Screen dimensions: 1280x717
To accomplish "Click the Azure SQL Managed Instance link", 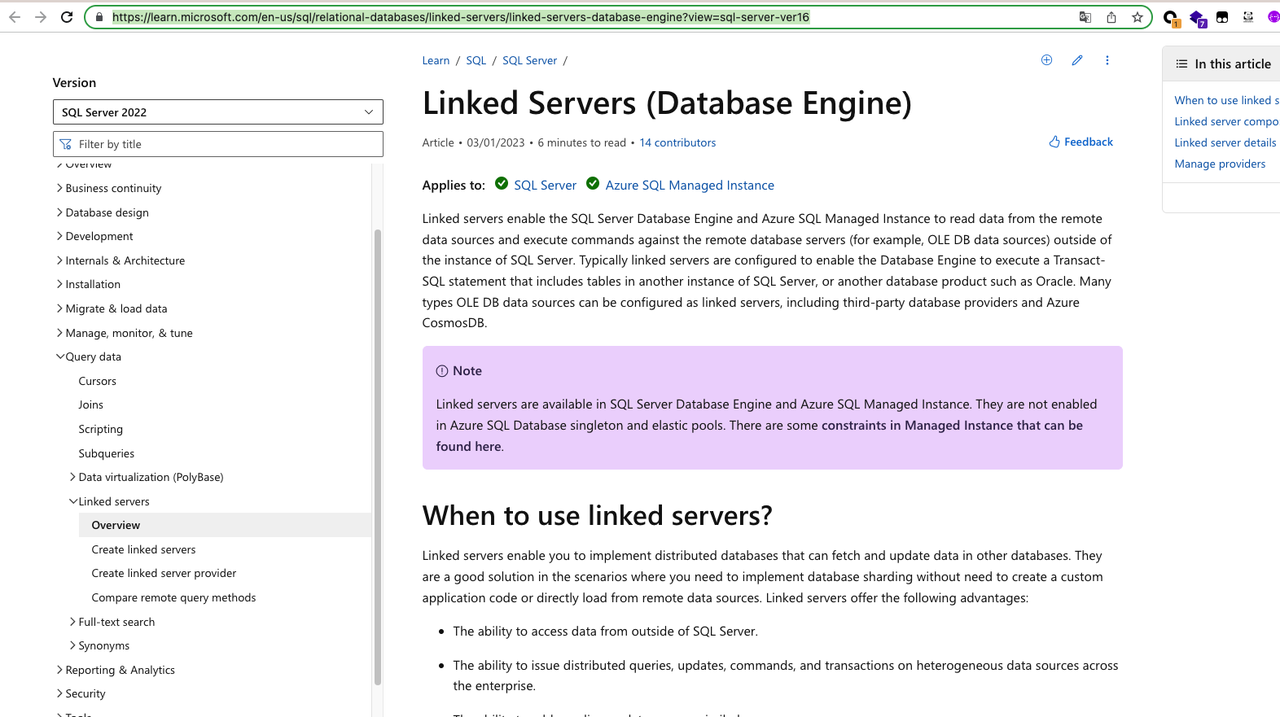I will (x=689, y=185).
